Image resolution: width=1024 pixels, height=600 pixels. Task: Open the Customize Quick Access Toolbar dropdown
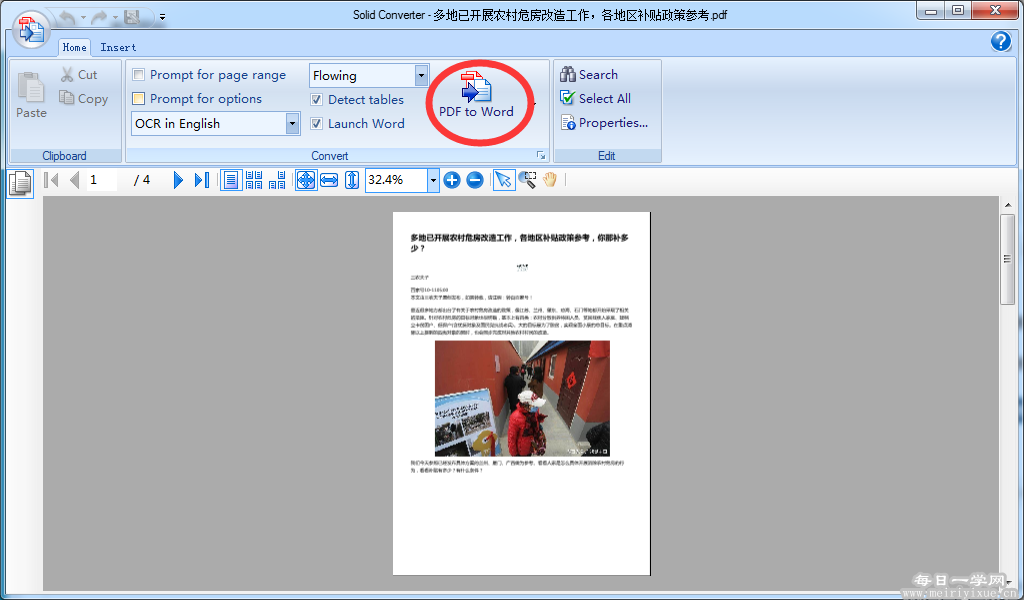tap(162, 17)
